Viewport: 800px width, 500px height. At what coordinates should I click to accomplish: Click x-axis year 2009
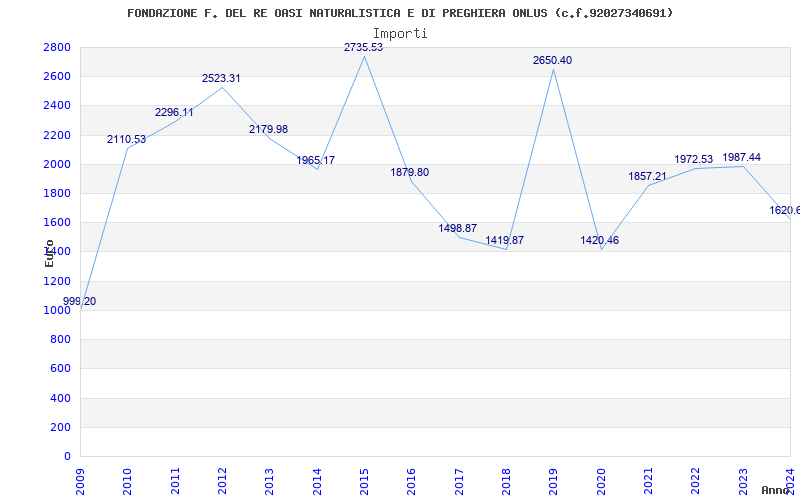tap(80, 481)
